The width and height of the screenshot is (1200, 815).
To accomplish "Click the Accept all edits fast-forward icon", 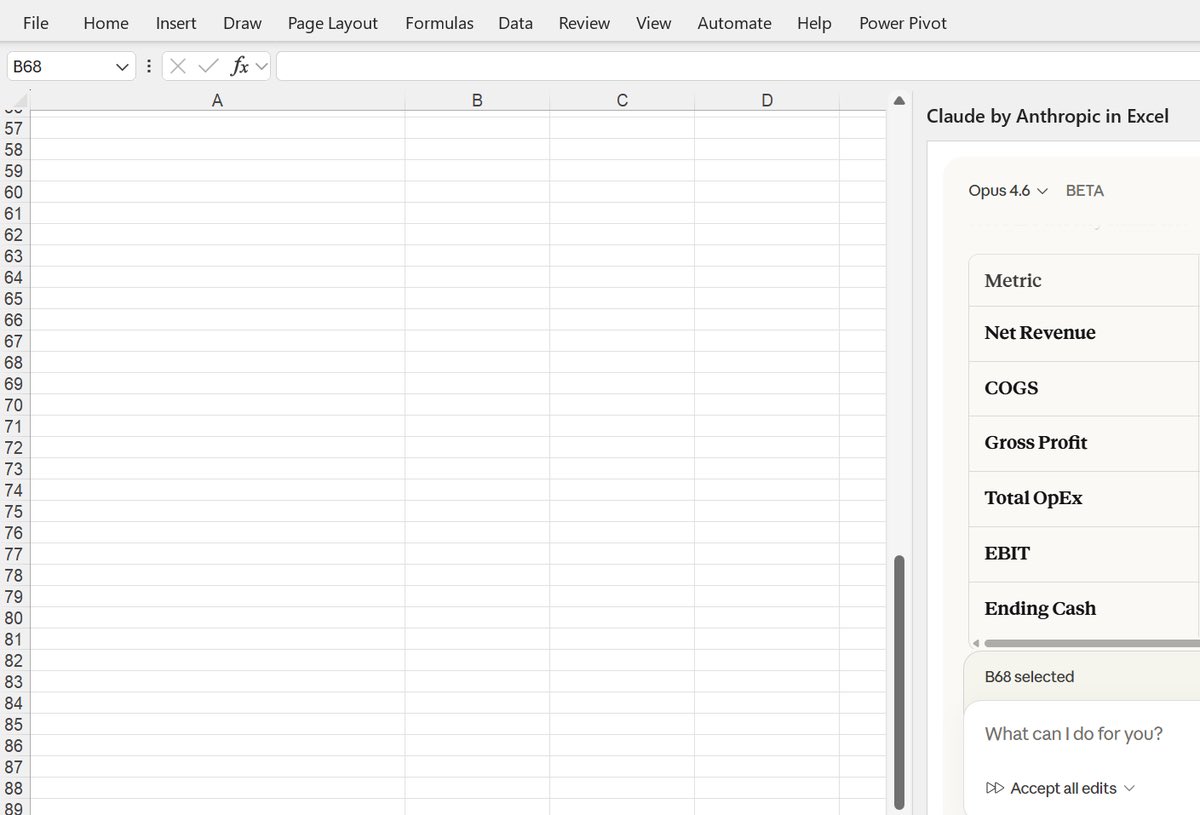I will (x=994, y=788).
